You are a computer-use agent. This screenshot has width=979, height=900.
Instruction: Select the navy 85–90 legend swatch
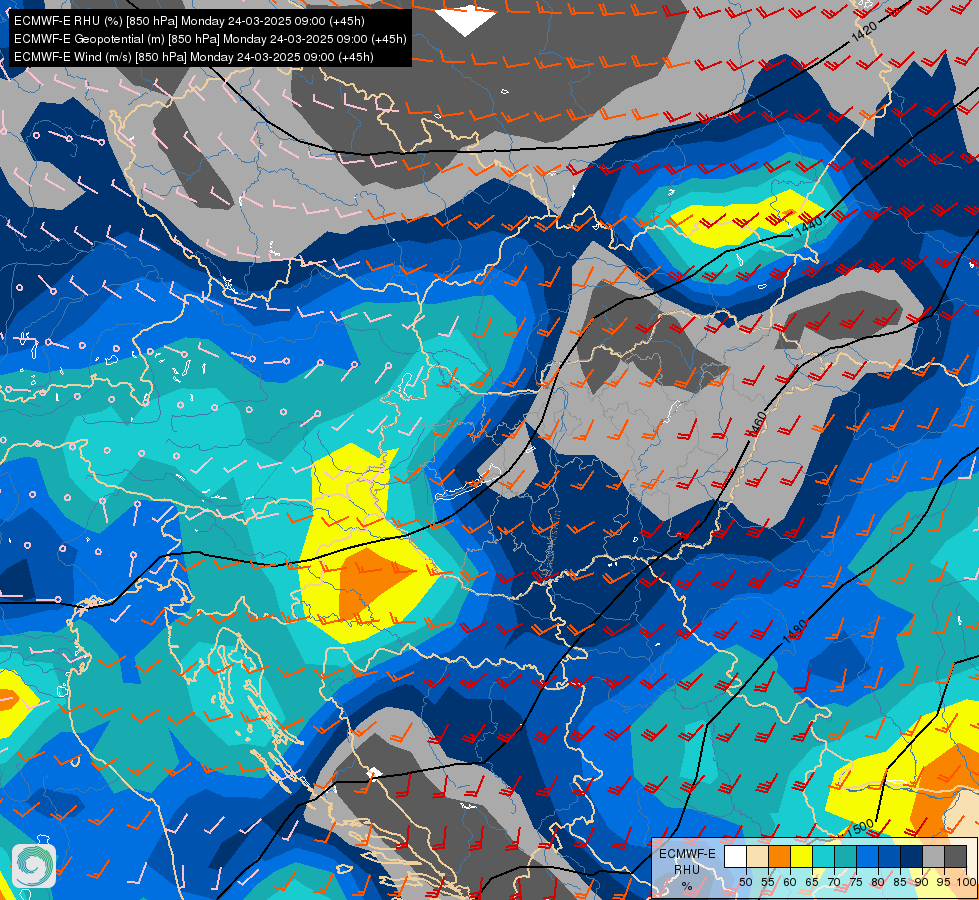coord(912,856)
